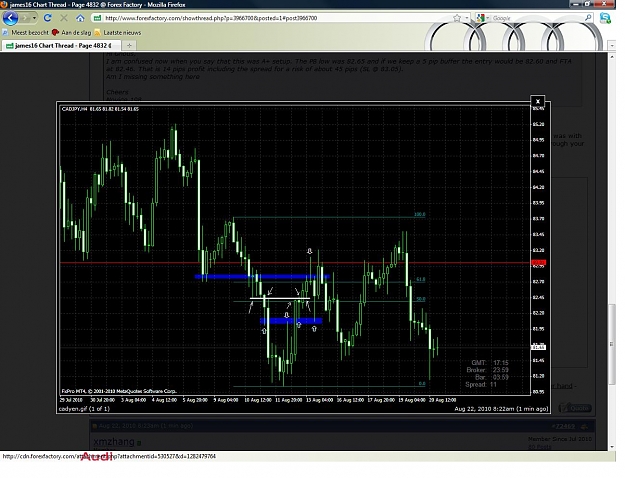The image size is (625, 478).
Task: Click the Firefox icon in title bar
Action: point(4,5)
